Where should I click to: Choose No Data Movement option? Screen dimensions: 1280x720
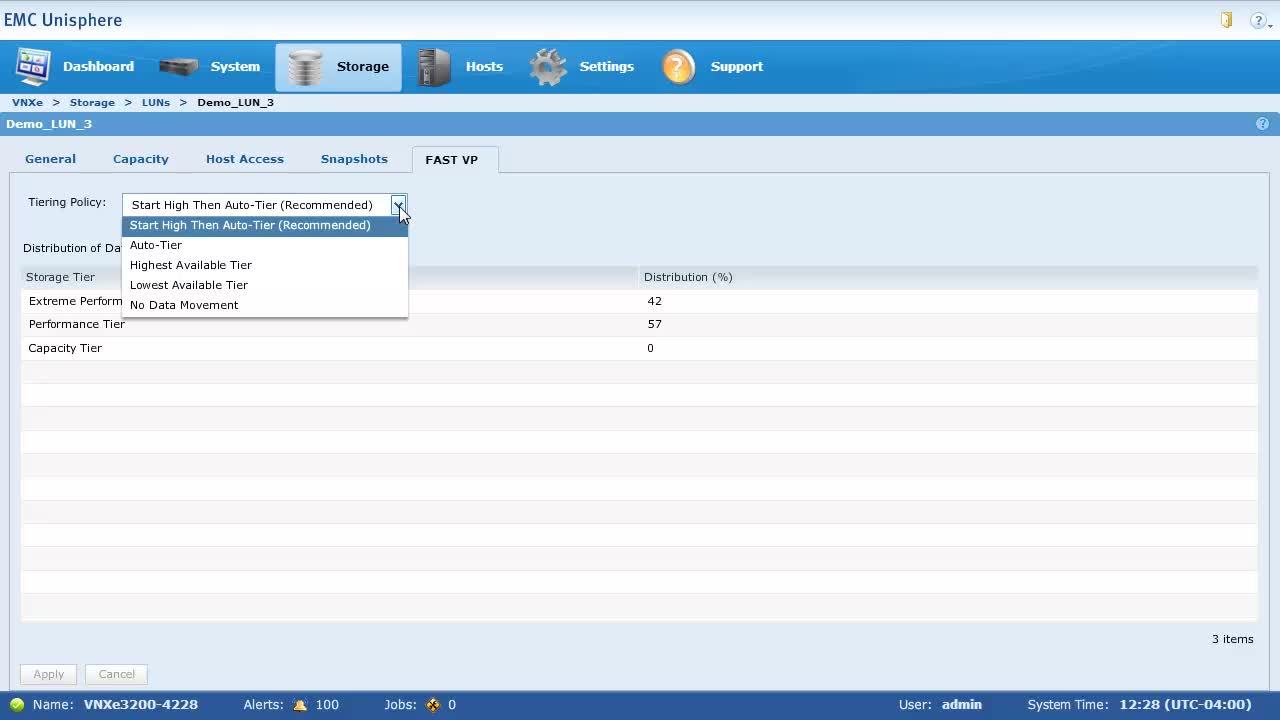click(x=265, y=305)
